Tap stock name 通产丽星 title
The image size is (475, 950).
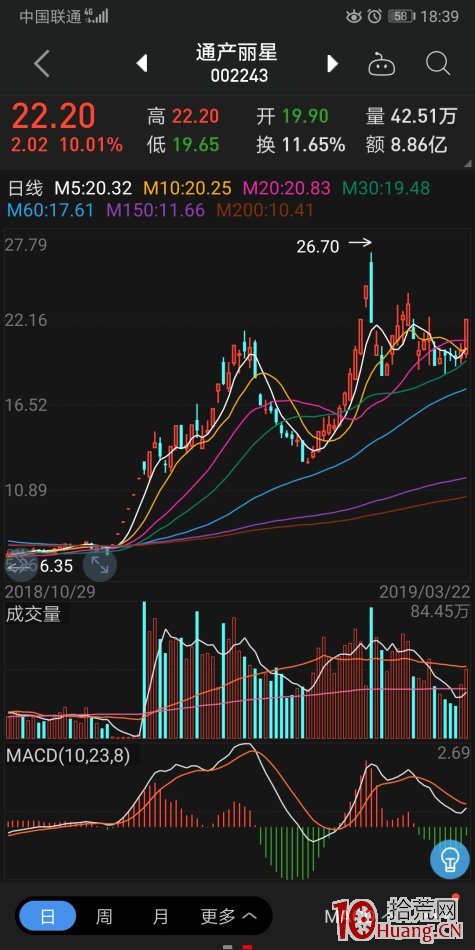pyautogui.click(x=237, y=52)
